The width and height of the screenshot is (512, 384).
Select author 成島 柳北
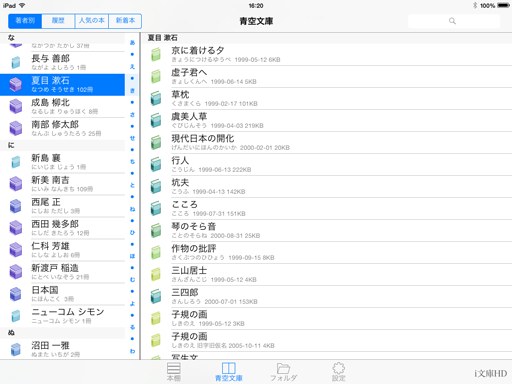pyautogui.click(x=62, y=107)
